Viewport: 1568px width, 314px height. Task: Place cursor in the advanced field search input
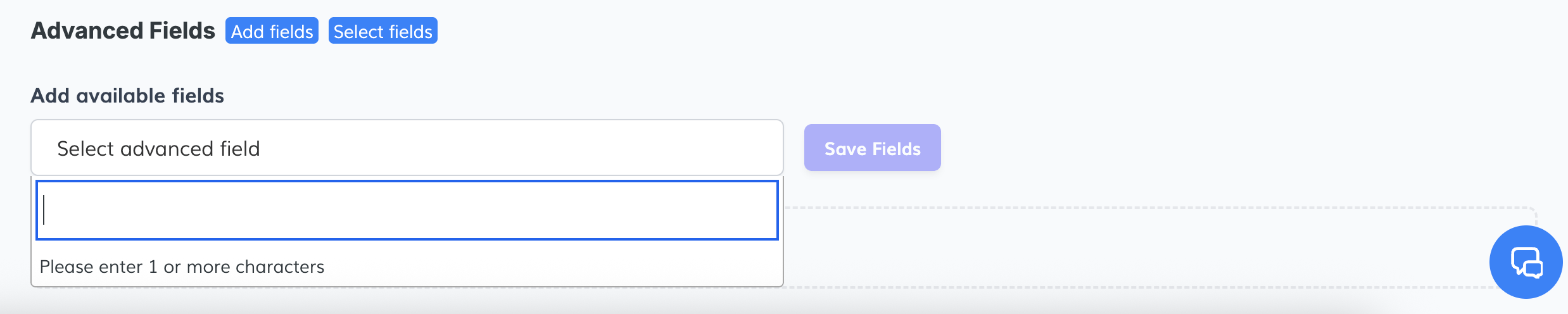coord(407,210)
